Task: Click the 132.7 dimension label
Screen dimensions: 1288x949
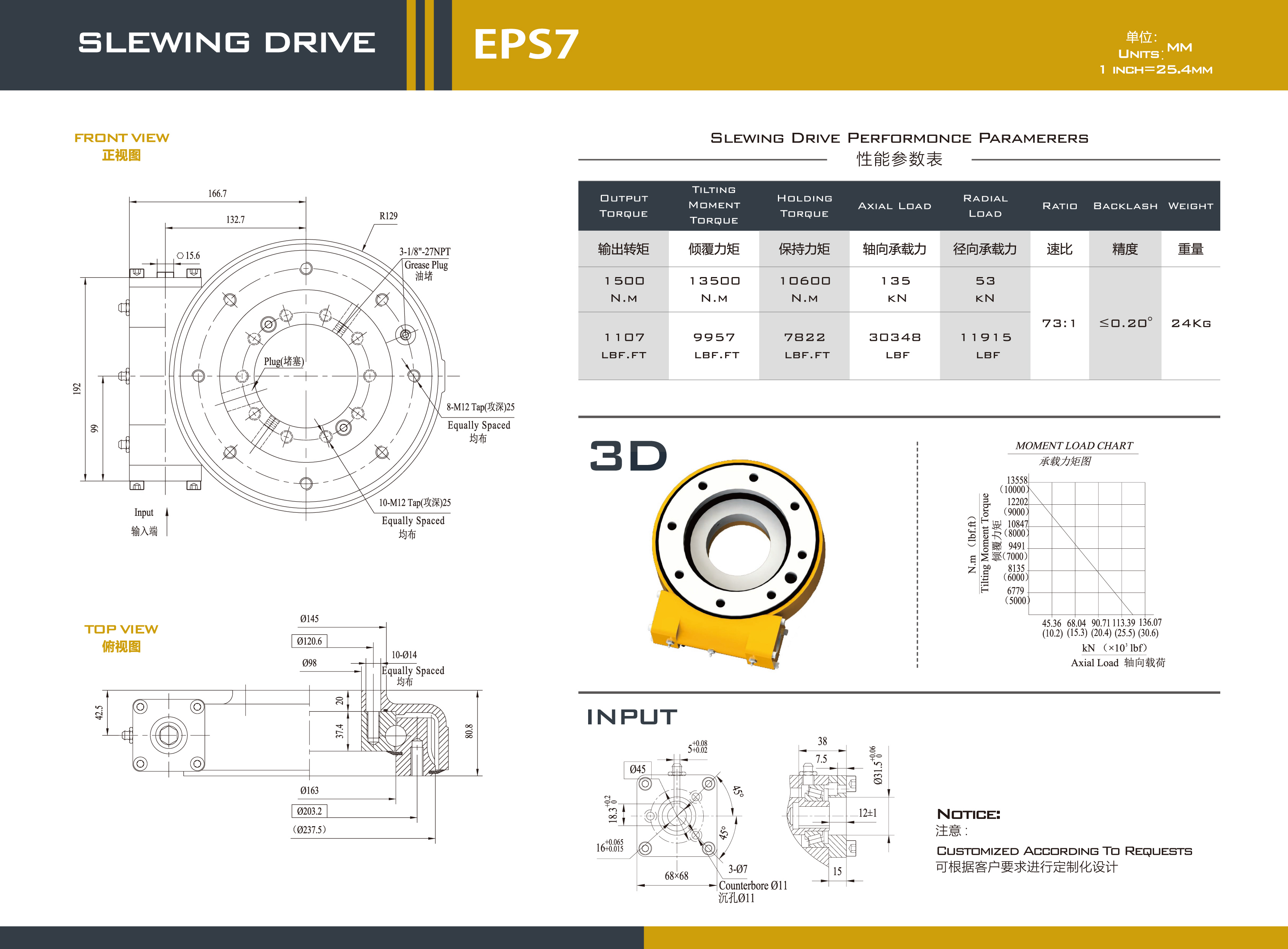Action: pos(235,219)
